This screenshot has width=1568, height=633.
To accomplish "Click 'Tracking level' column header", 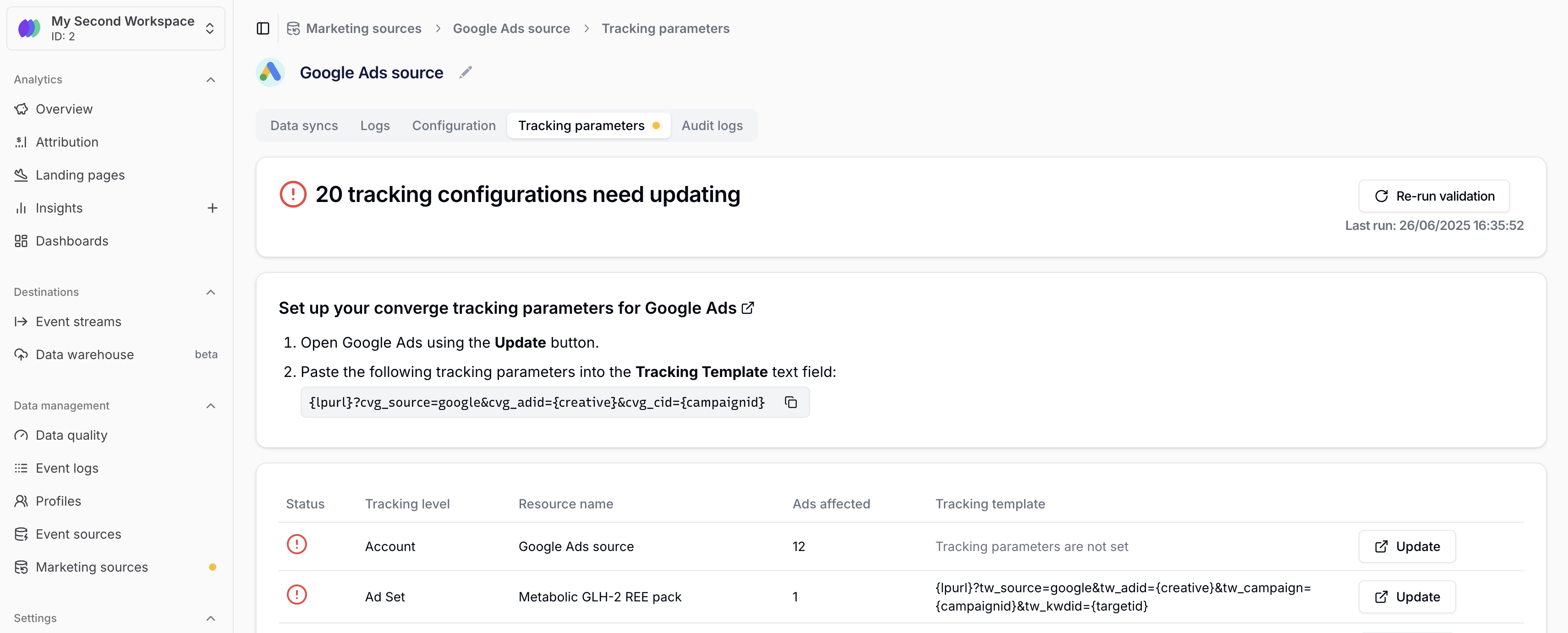I will [407, 504].
